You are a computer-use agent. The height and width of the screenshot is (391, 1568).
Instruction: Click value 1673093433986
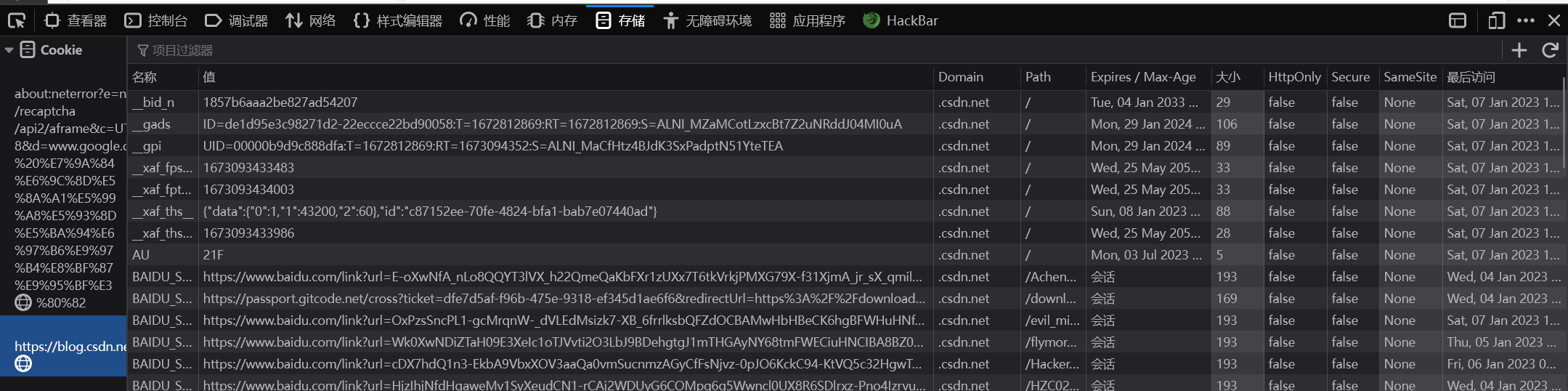(248, 233)
